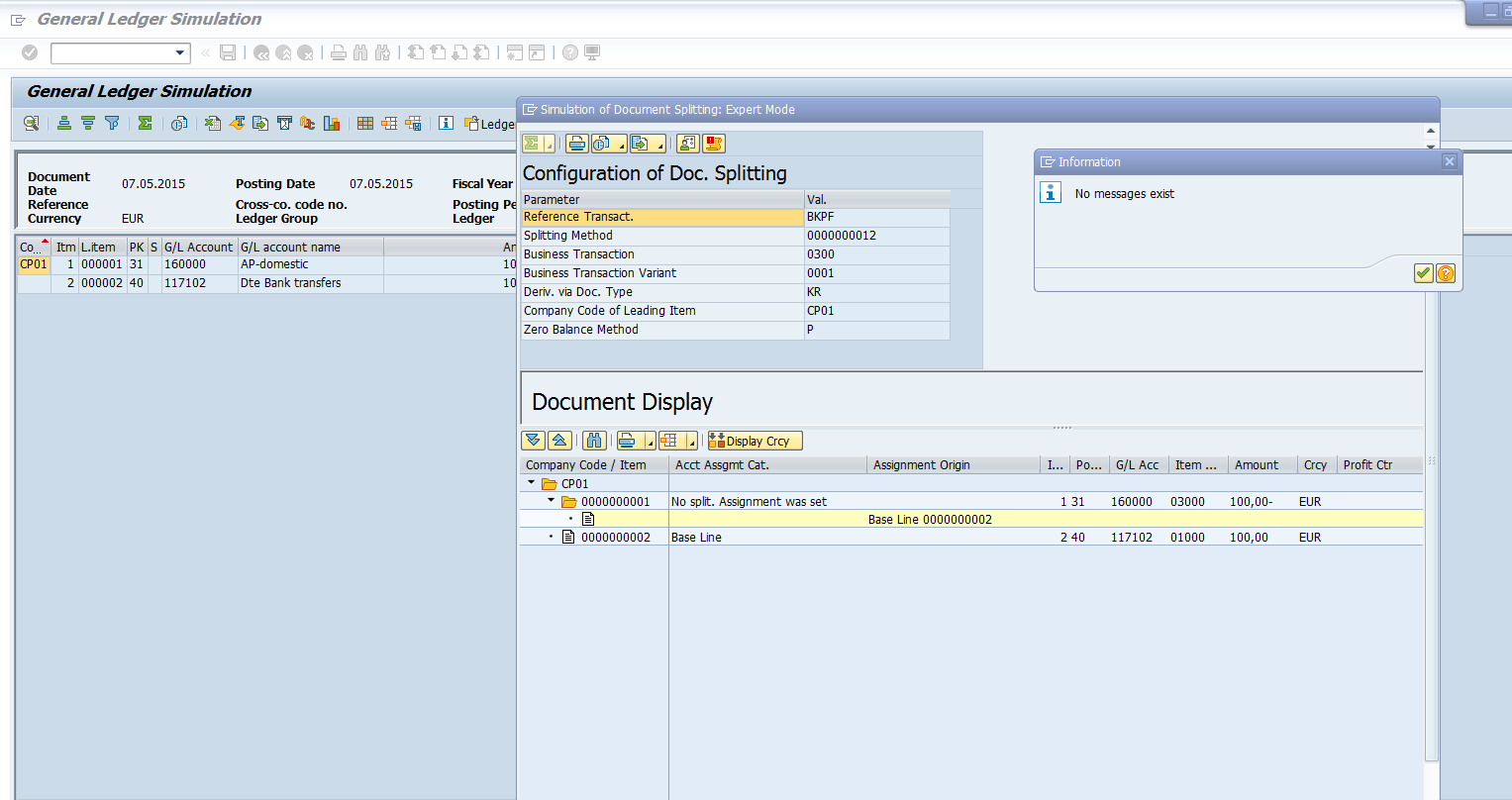This screenshot has width=1512, height=800.
Task: Sort descending in General Ledger Simulation toolbar
Action: coord(88,124)
